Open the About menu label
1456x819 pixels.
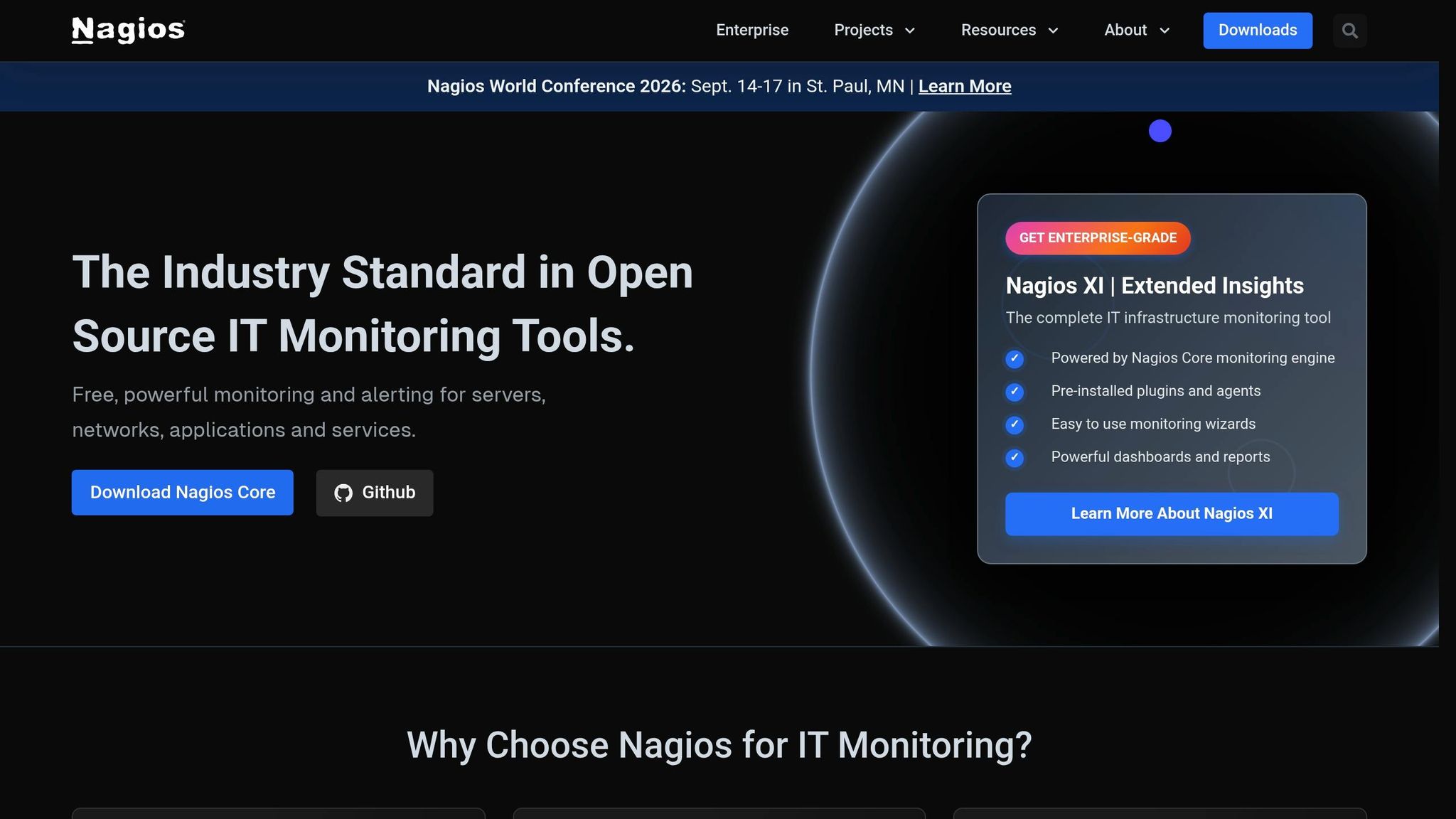pos(1125,30)
